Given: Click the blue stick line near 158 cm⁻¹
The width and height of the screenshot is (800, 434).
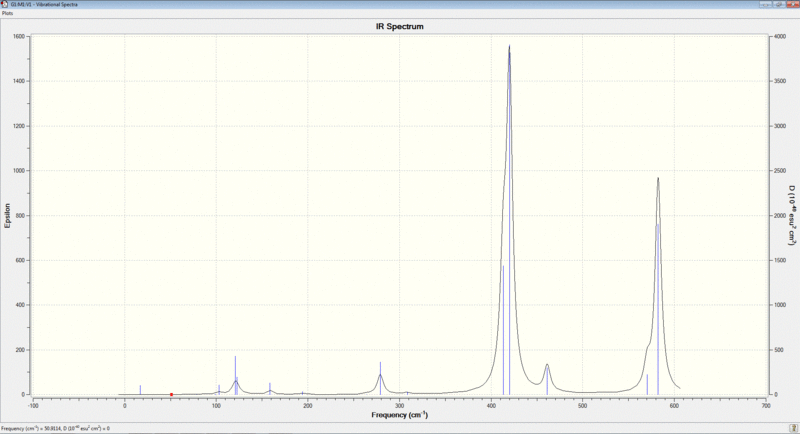Looking at the screenshot, I should coord(270,389).
